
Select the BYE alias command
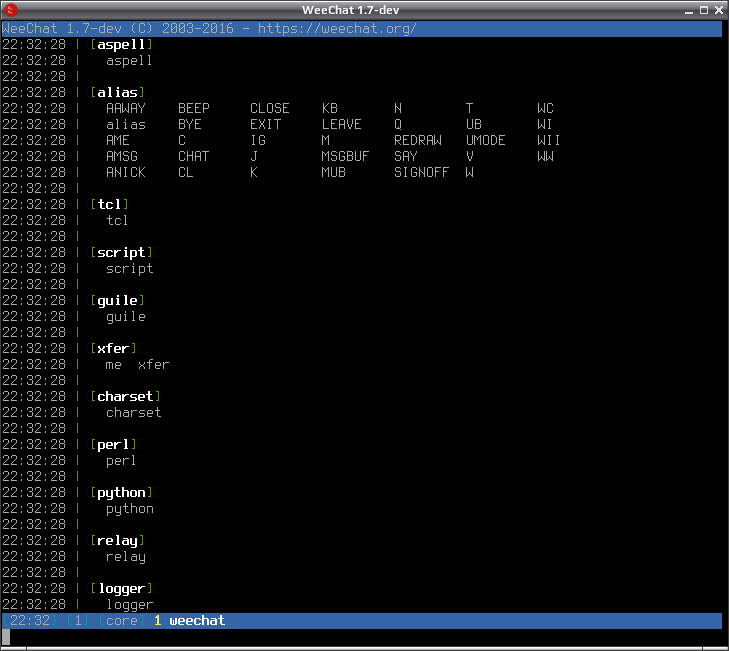[190, 125]
